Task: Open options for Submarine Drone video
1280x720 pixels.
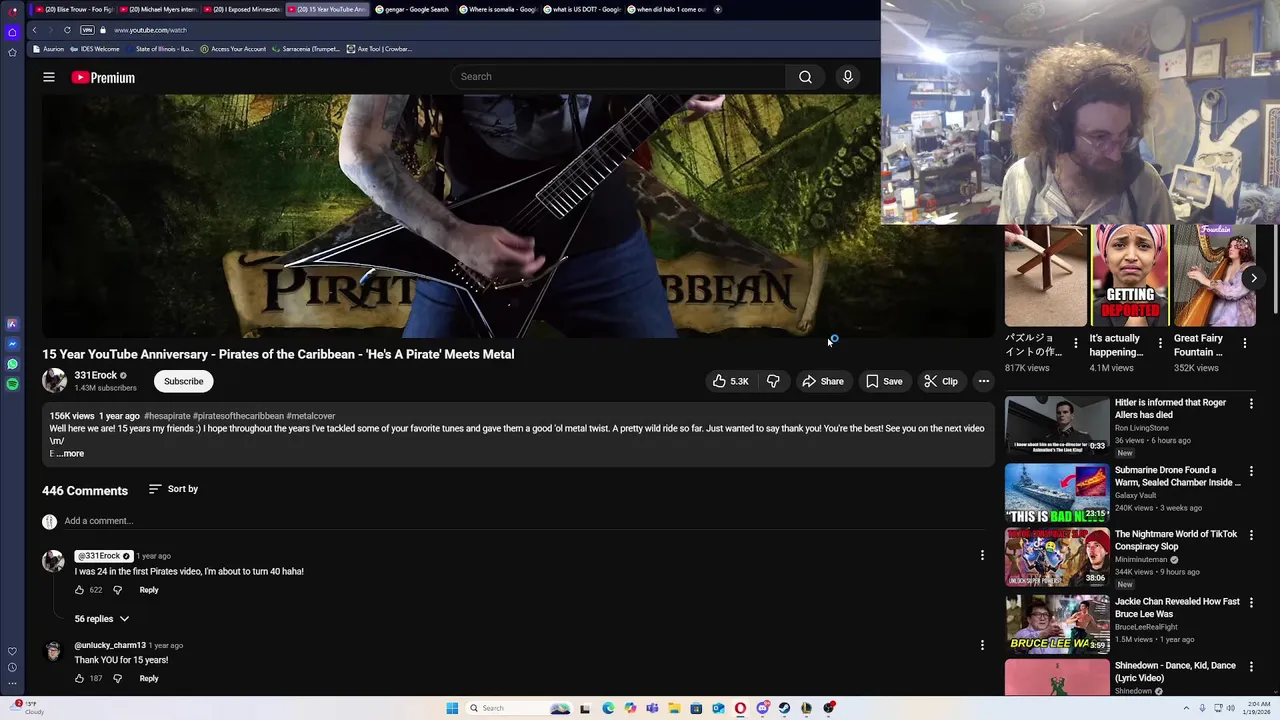Action: [1251, 470]
